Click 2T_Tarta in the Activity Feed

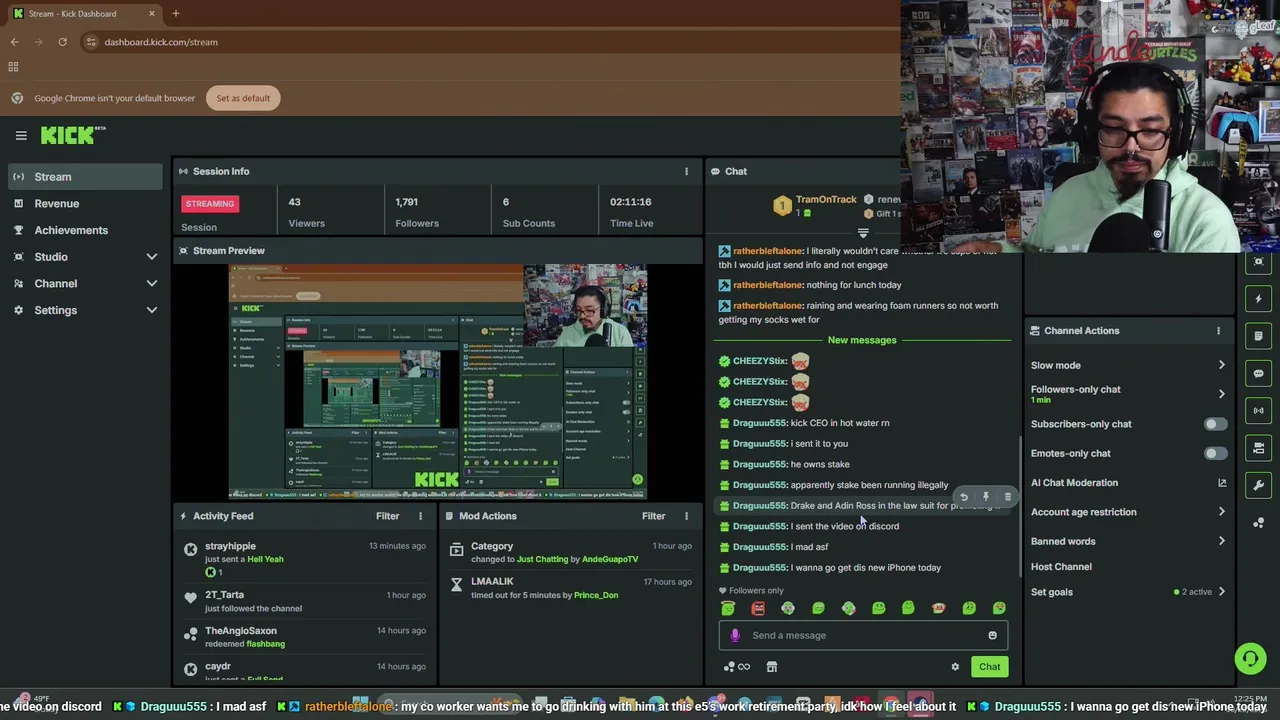224,595
